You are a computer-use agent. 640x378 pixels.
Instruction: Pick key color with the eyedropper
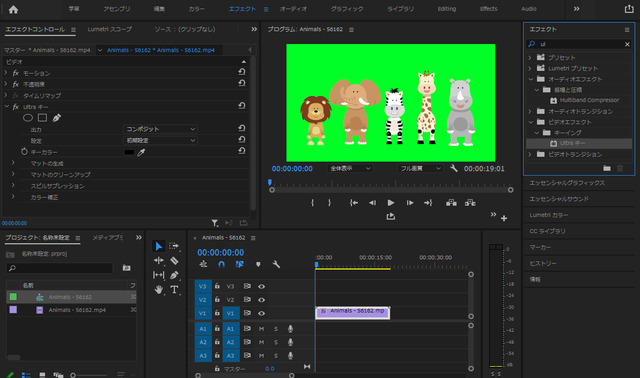point(141,152)
